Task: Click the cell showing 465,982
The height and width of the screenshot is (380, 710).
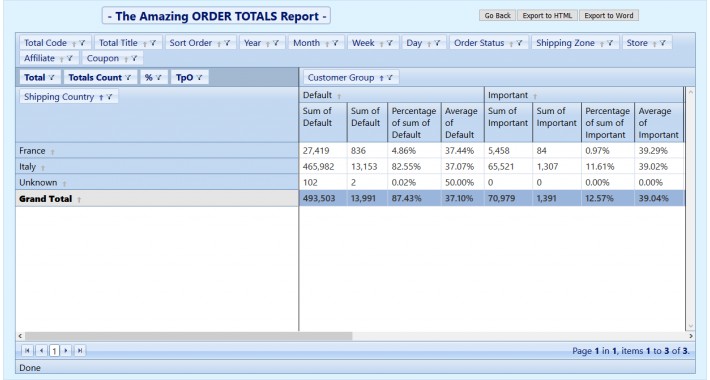Action: point(323,167)
